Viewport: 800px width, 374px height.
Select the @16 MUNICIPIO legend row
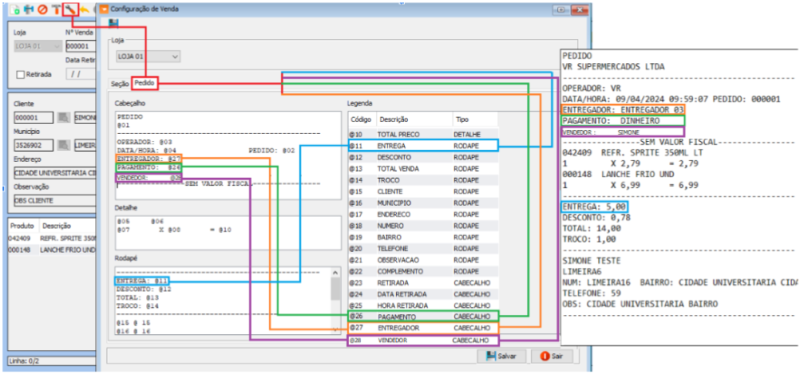pos(423,203)
